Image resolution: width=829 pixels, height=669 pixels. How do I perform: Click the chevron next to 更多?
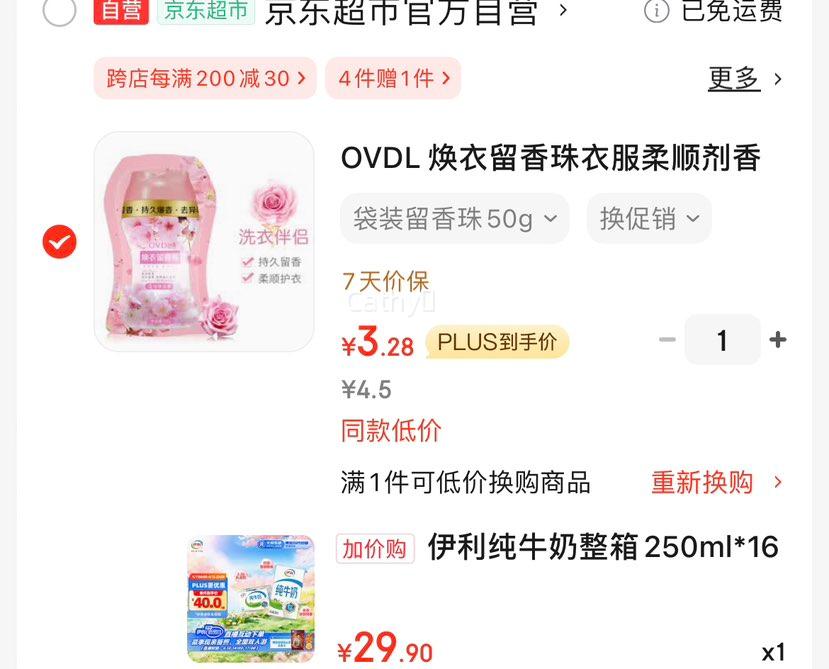777,79
